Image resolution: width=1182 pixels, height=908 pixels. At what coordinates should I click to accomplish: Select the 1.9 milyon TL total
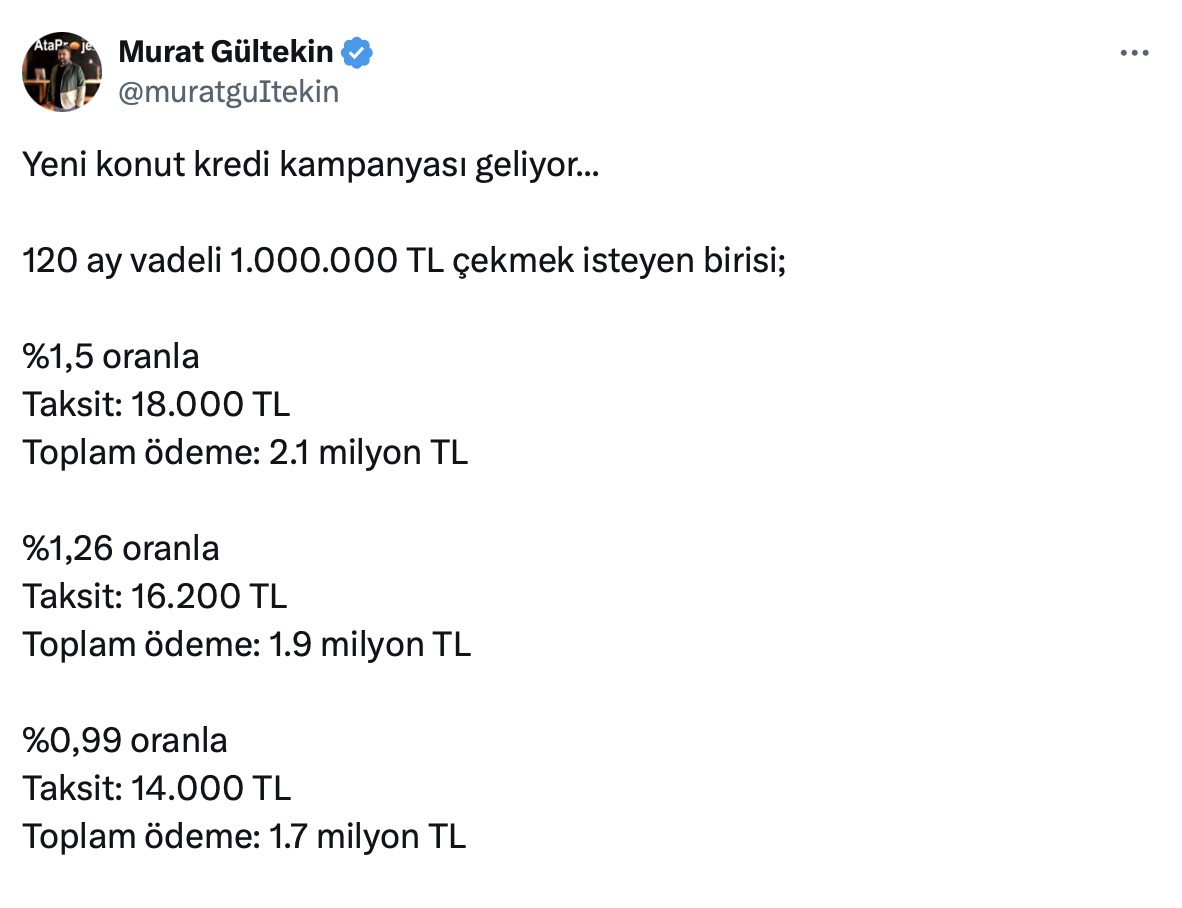[x=370, y=645]
